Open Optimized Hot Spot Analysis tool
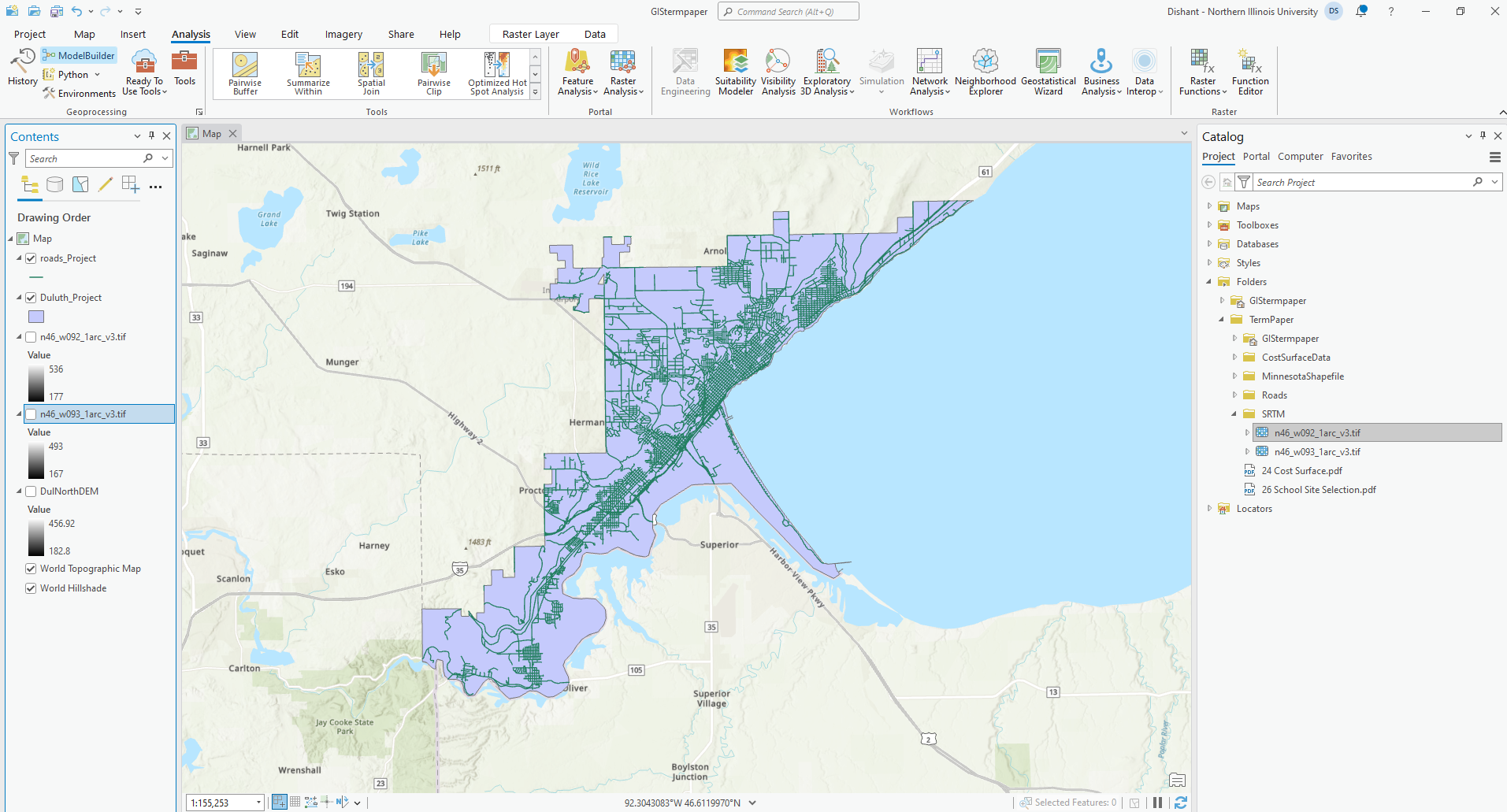The image size is (1507, 812). click(x=497, y=74)
